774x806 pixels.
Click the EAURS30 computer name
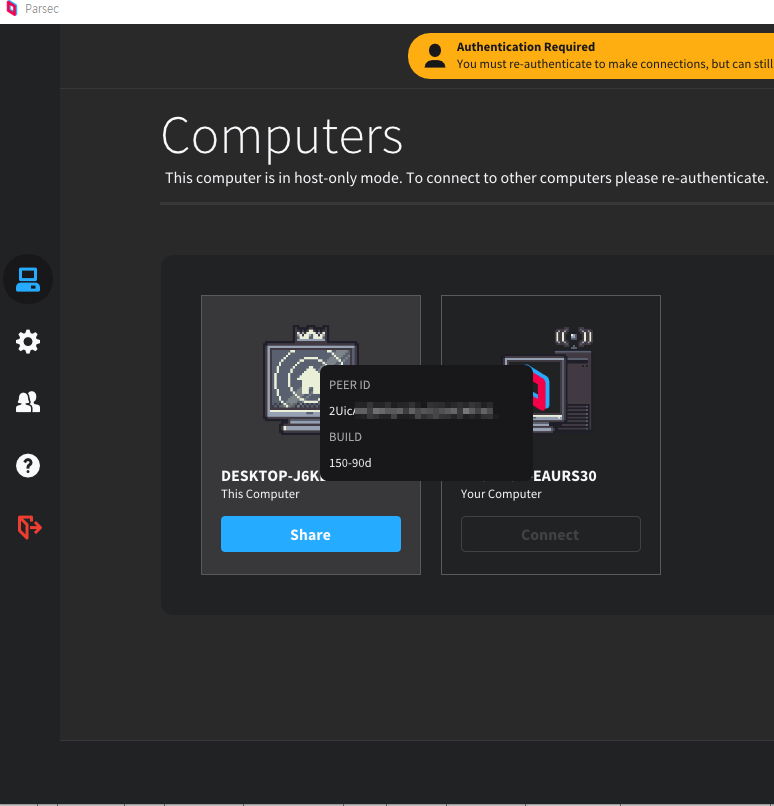click(x=564, y=476)
